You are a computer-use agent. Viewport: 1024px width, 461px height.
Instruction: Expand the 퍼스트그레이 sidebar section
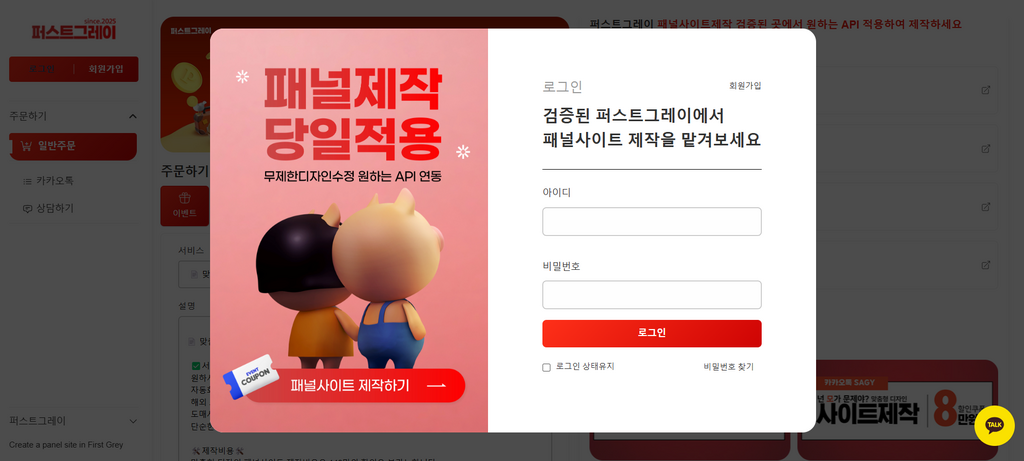pos(133,421)
